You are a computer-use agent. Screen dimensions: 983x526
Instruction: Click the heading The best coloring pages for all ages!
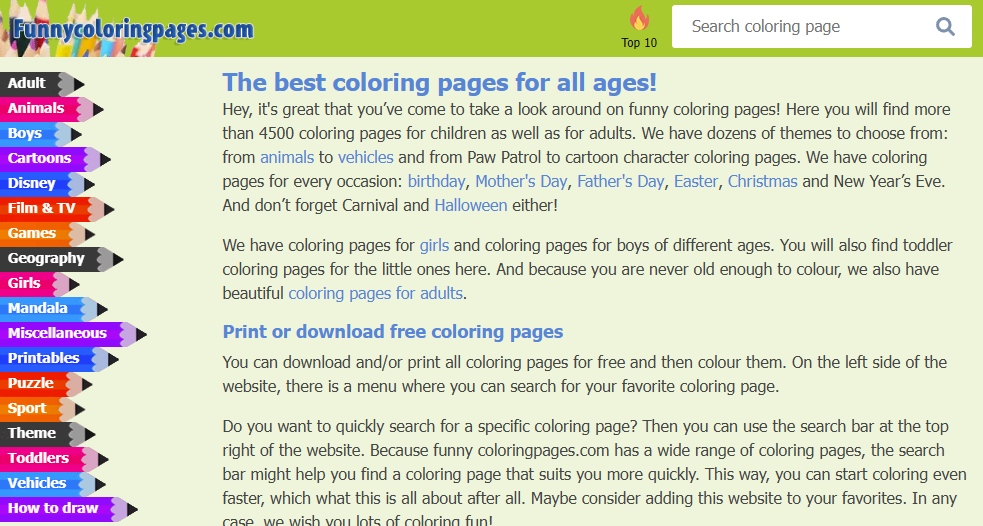click(x=439, y=82)
